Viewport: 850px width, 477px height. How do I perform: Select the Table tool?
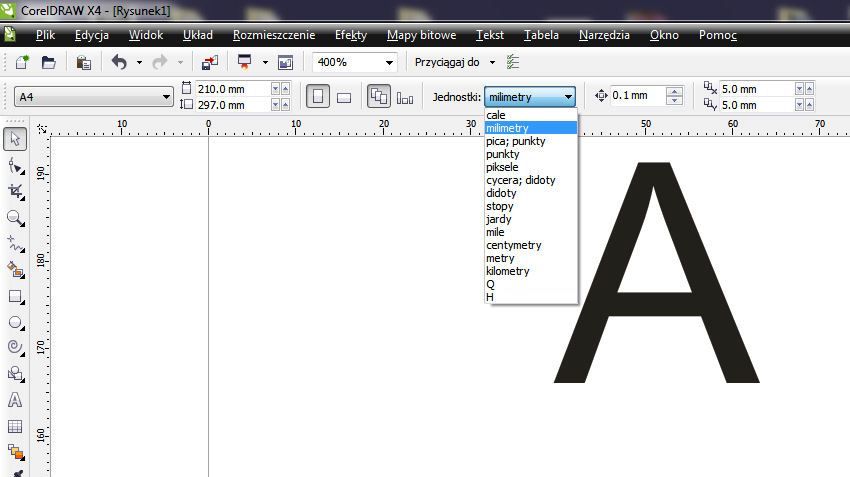pos(15,426)
